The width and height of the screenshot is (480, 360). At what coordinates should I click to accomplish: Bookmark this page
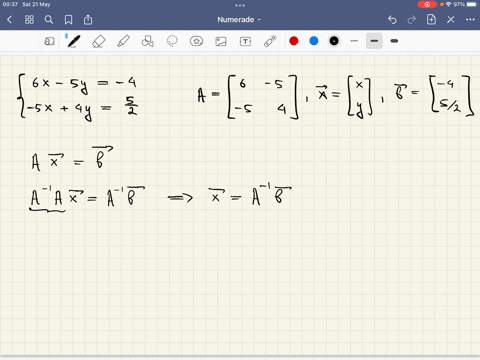pos(68,20)
